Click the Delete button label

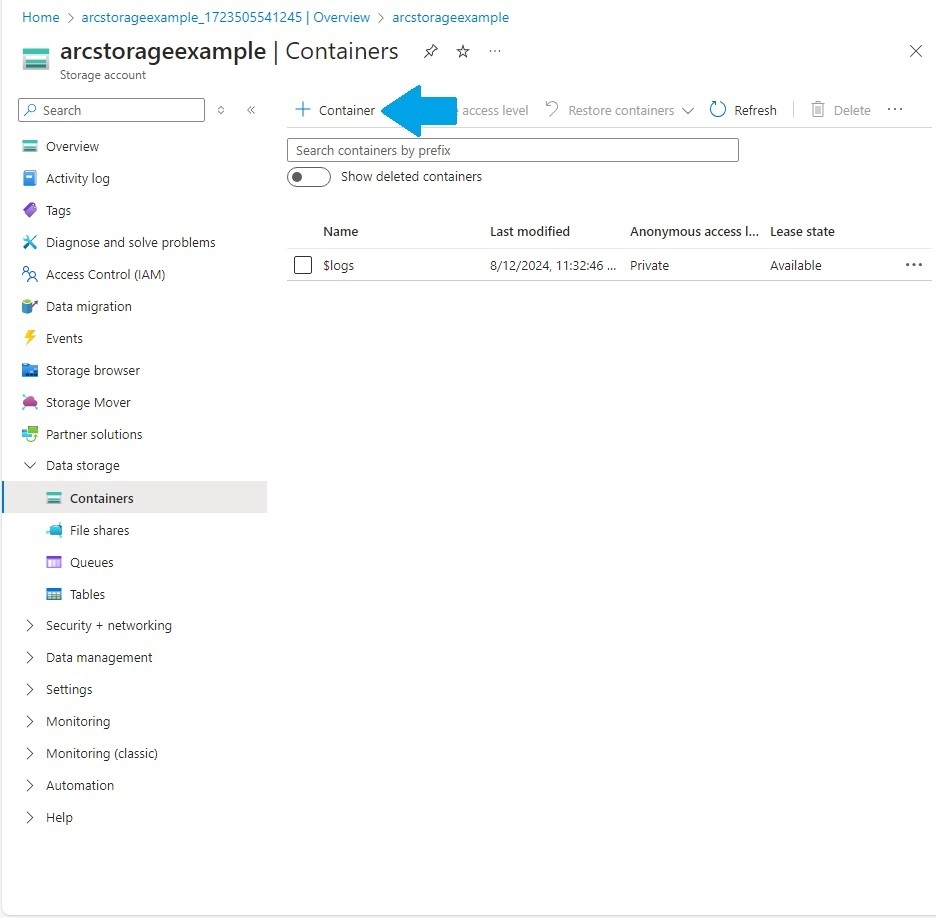coord(852,110)
